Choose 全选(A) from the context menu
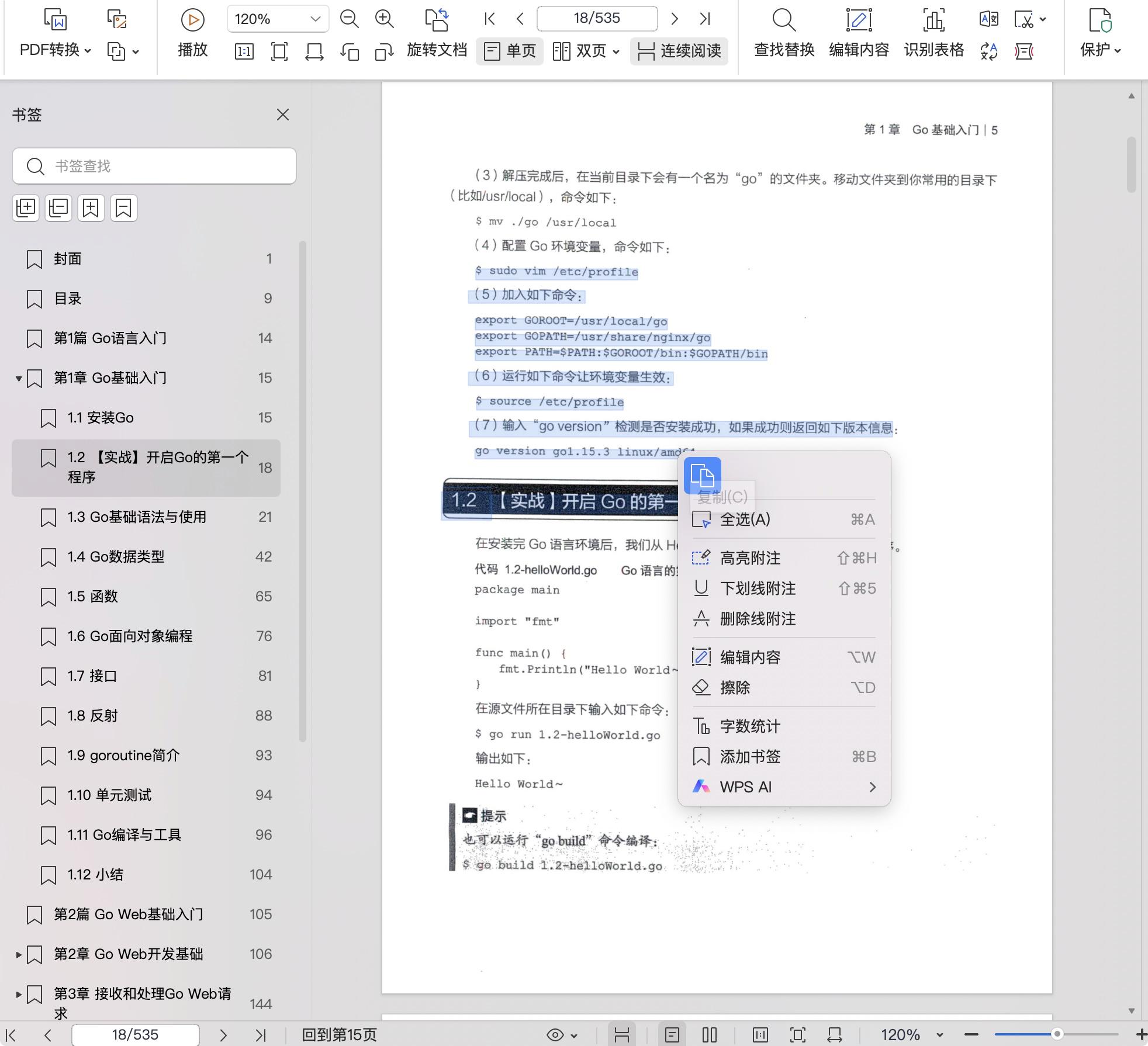 coord(784,519)
